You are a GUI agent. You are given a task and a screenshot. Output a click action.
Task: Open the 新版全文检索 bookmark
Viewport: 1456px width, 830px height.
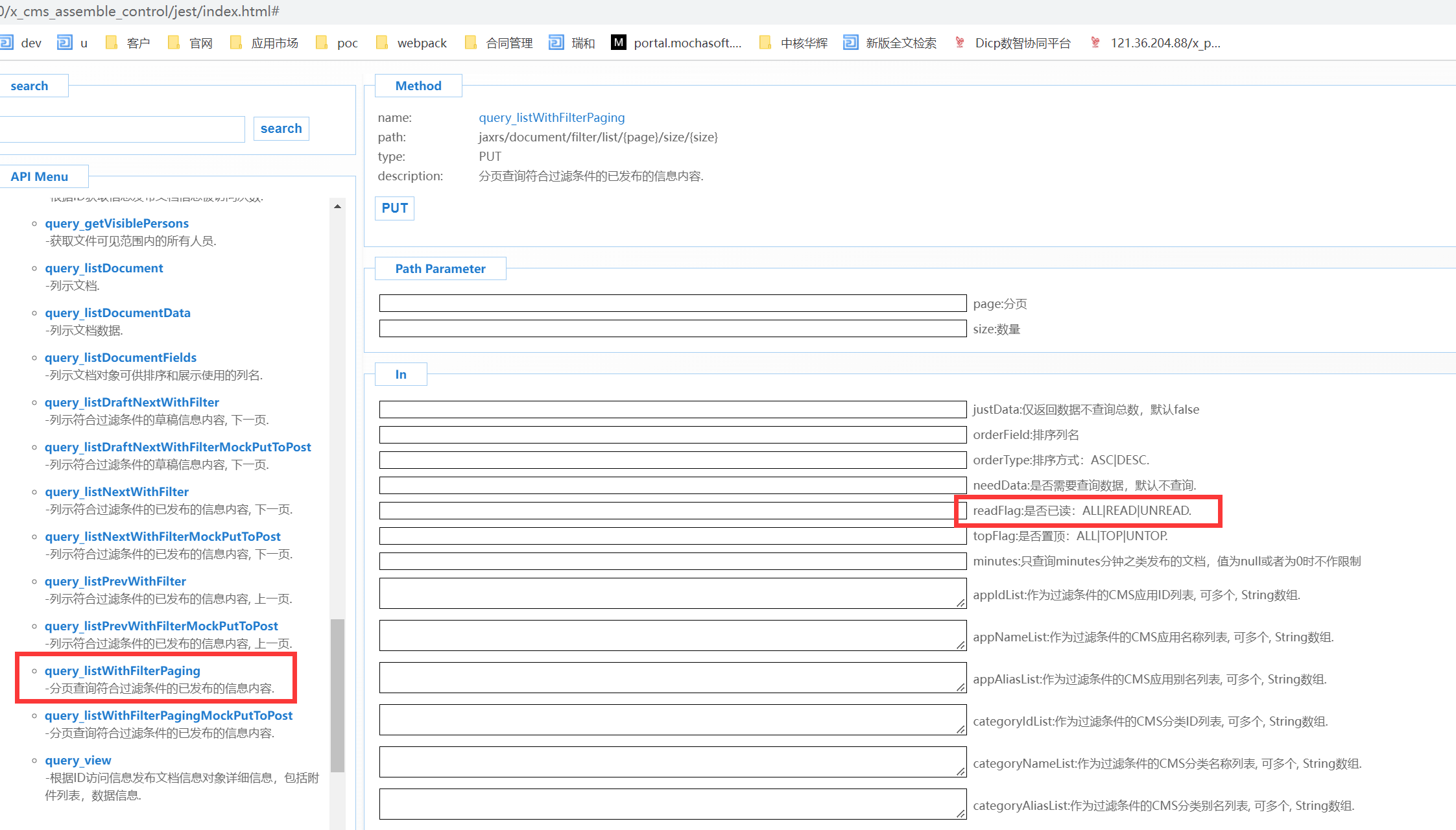click(890, 43)
